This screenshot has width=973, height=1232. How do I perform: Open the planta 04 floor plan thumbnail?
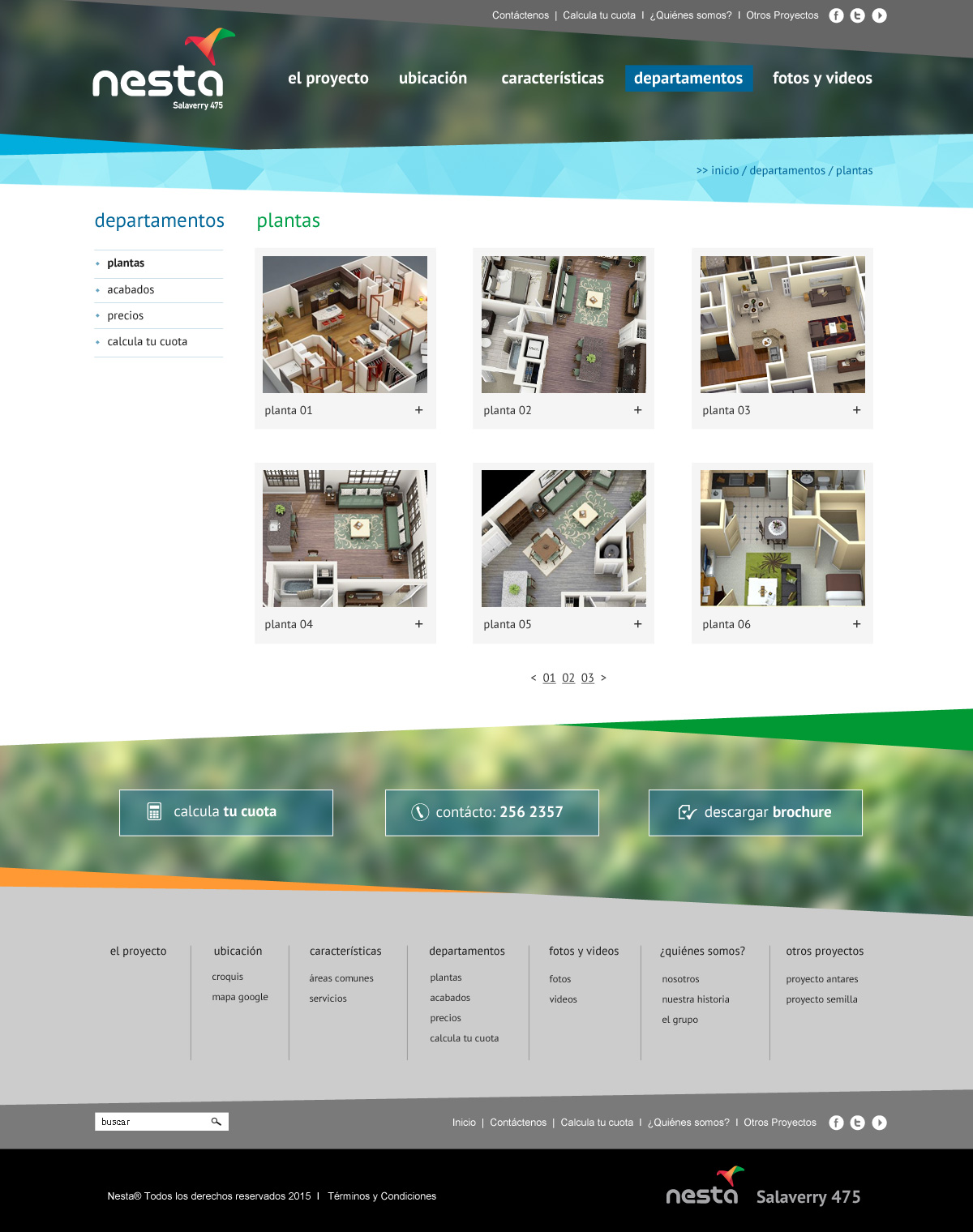point(345,538)
